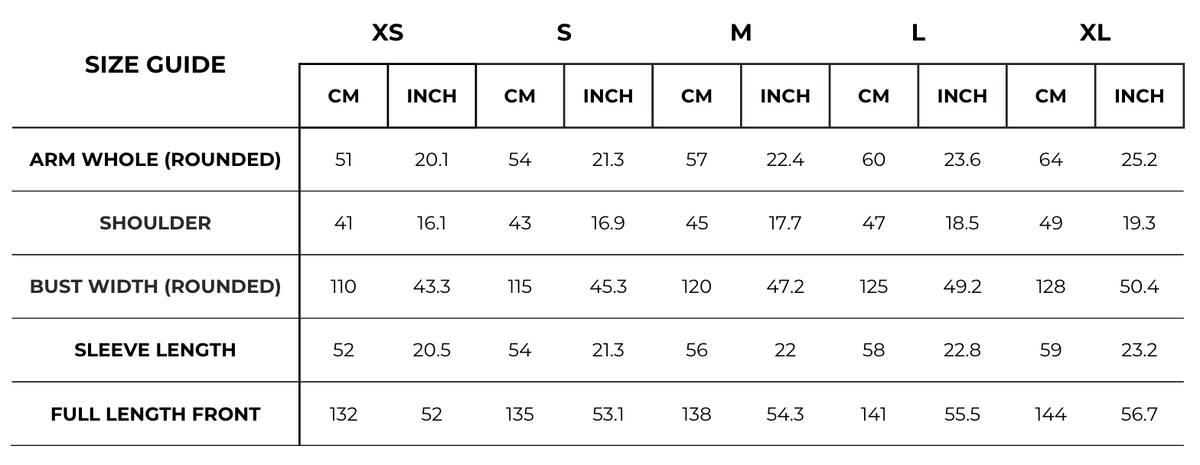Screen dimensions: 1200x465
Task: Select the M size column header
Action: [x=740, y=32]
